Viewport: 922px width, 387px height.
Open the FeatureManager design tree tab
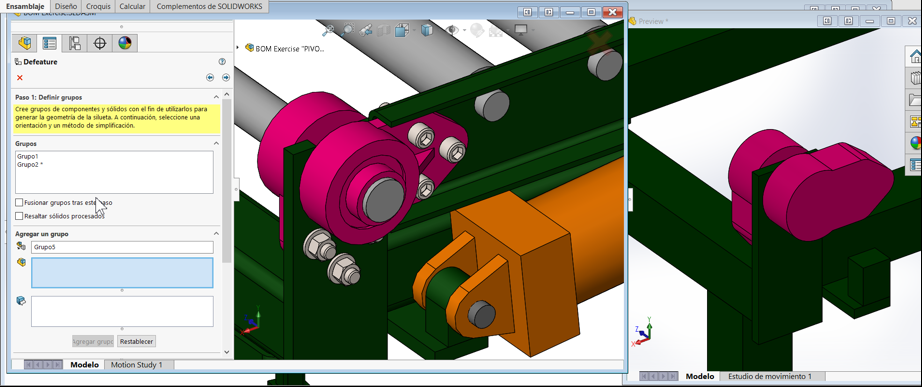pyautogui.click(x=25, y=43)
